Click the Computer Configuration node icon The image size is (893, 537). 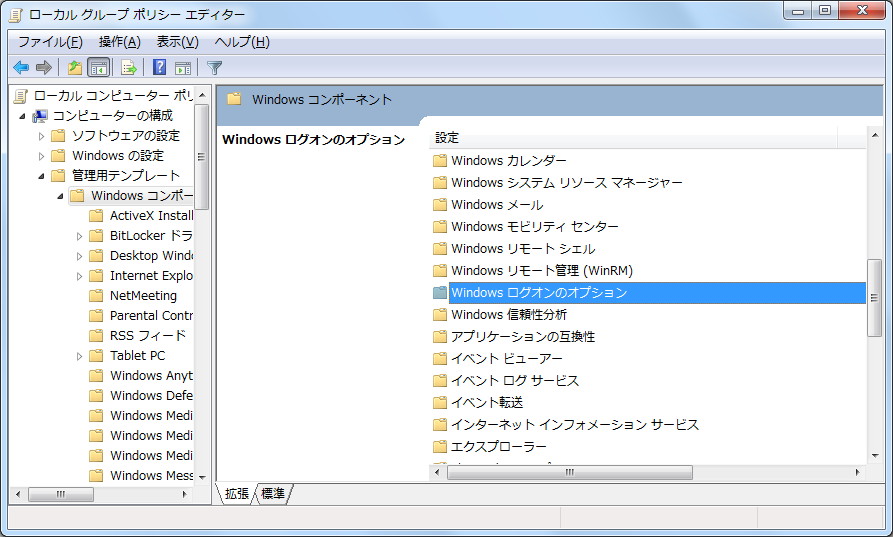(x=40, y=116)
